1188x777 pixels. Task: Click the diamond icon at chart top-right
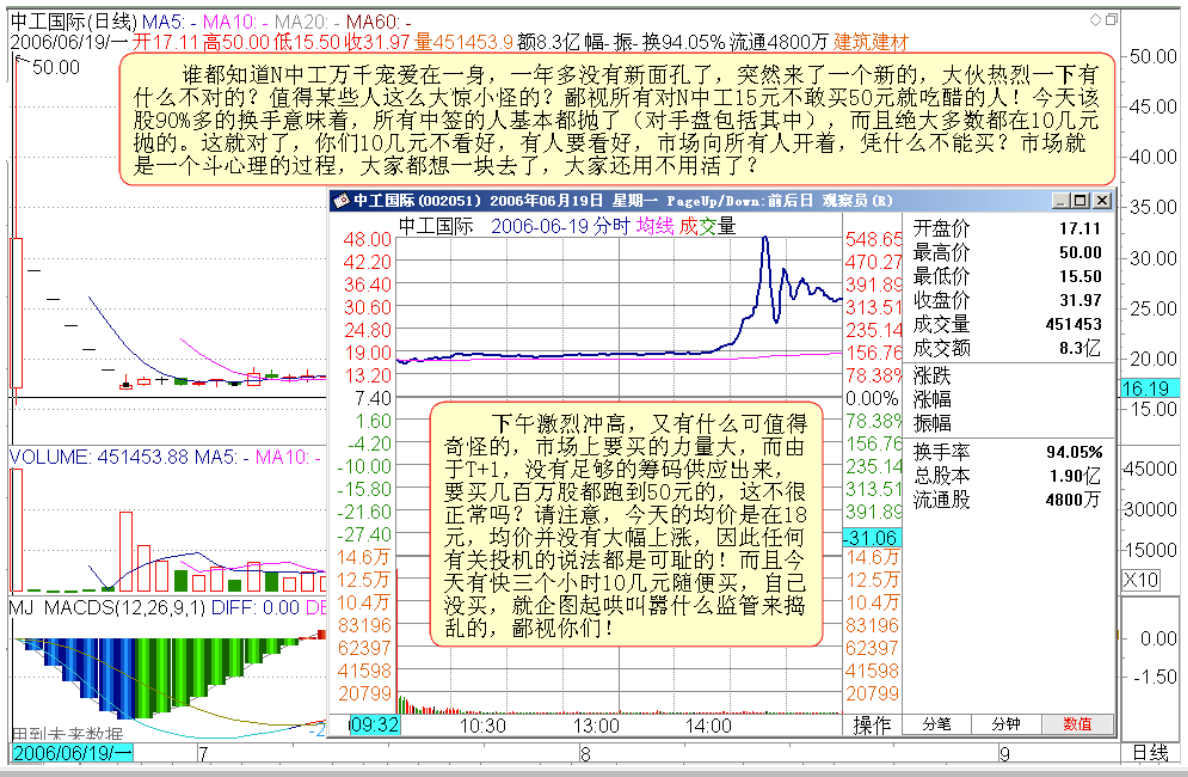(1095, 20)
